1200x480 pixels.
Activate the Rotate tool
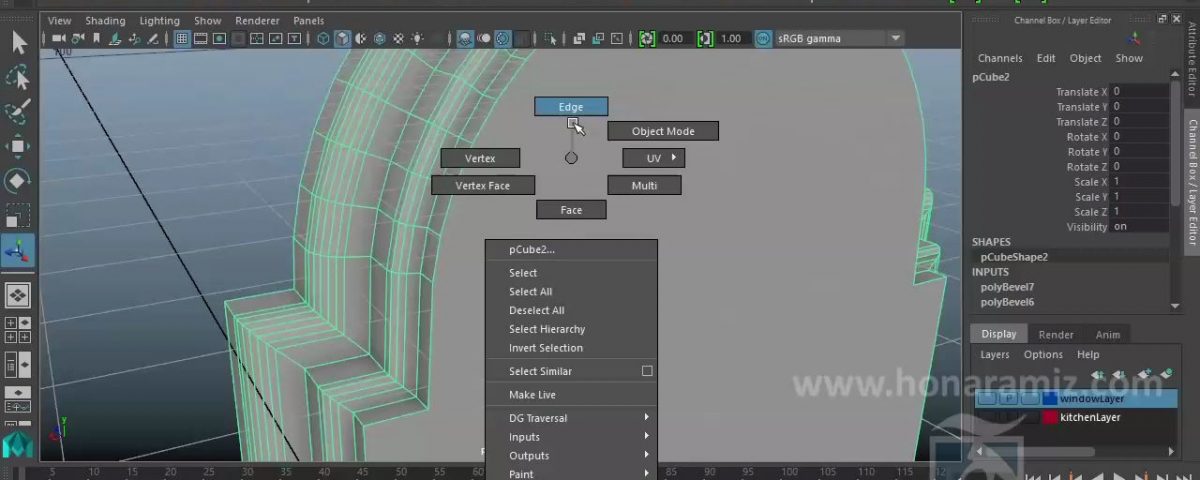coord(18,181)
